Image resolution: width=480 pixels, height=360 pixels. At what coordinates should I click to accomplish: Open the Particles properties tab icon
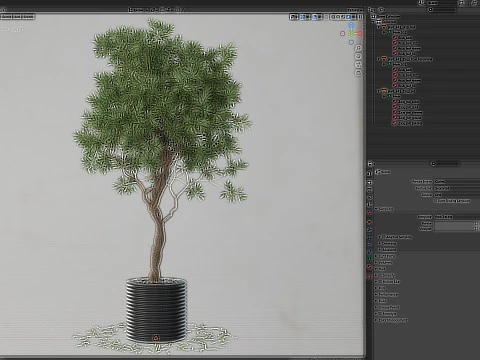[x=369, y=237]
